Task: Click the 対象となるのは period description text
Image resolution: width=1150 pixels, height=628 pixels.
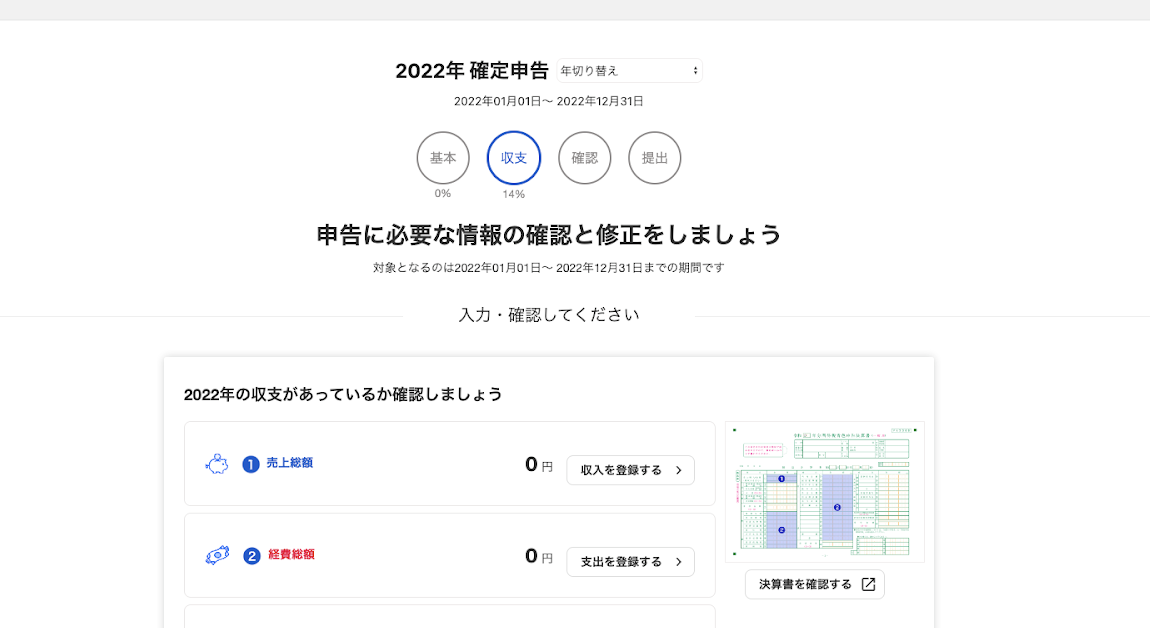Action: pyautogui.click(x=549, y=268)
